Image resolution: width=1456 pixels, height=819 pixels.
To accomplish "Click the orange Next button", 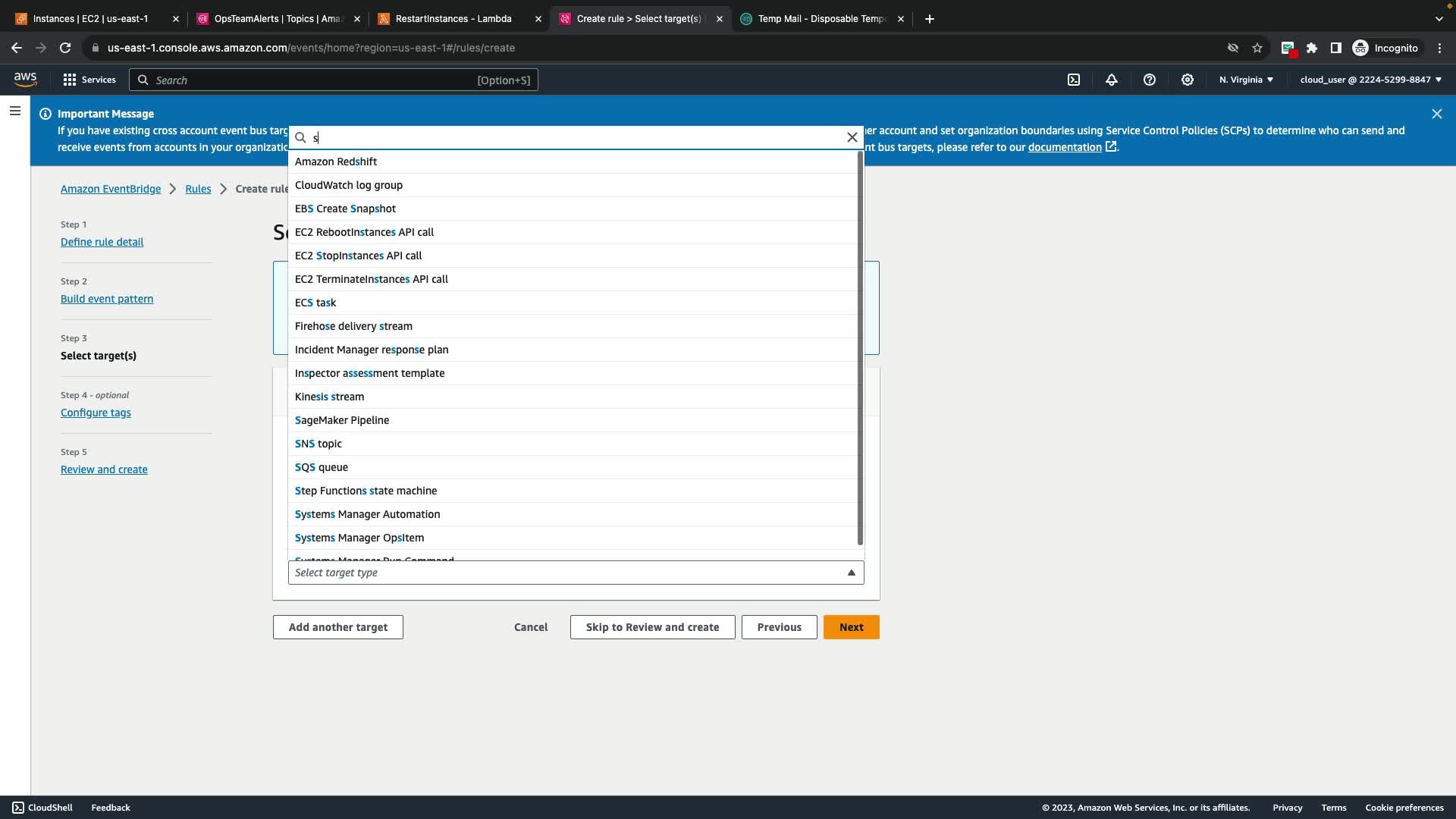I will 851,627.
